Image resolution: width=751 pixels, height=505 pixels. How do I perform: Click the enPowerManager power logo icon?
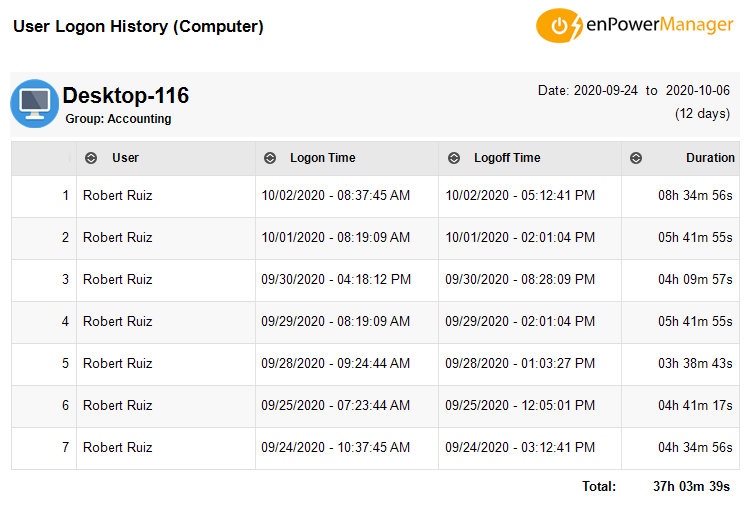559,25
